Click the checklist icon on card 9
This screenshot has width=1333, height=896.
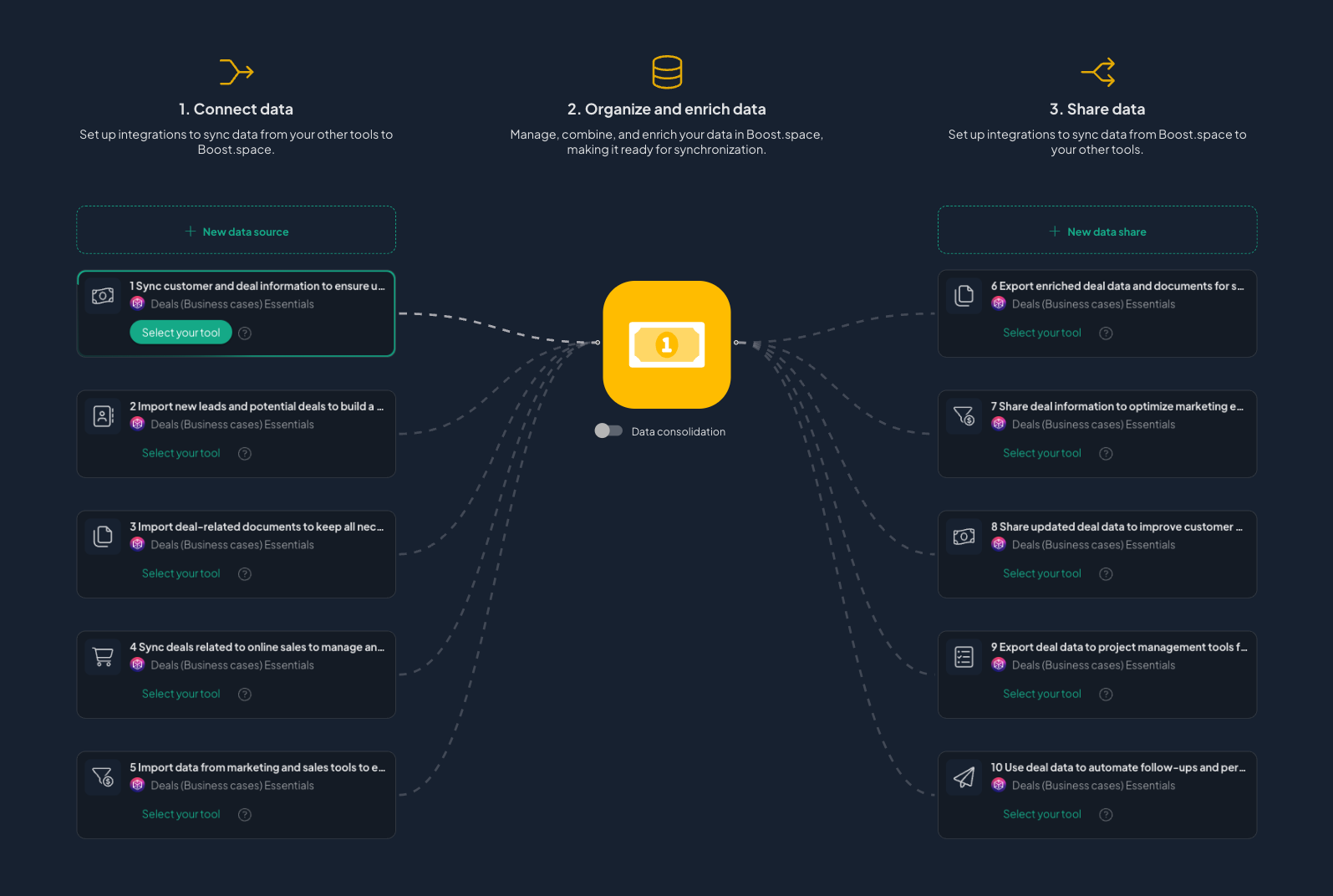(964, 657)
